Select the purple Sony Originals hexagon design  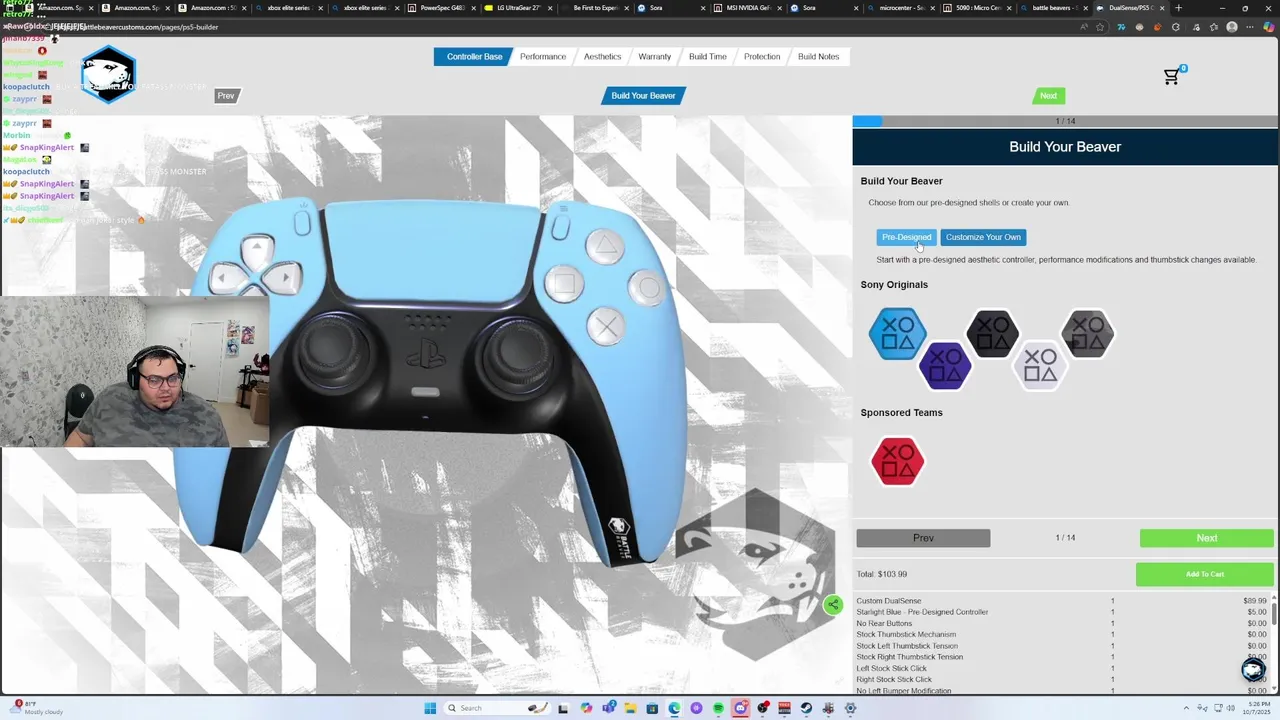click(x=945, y=365)
